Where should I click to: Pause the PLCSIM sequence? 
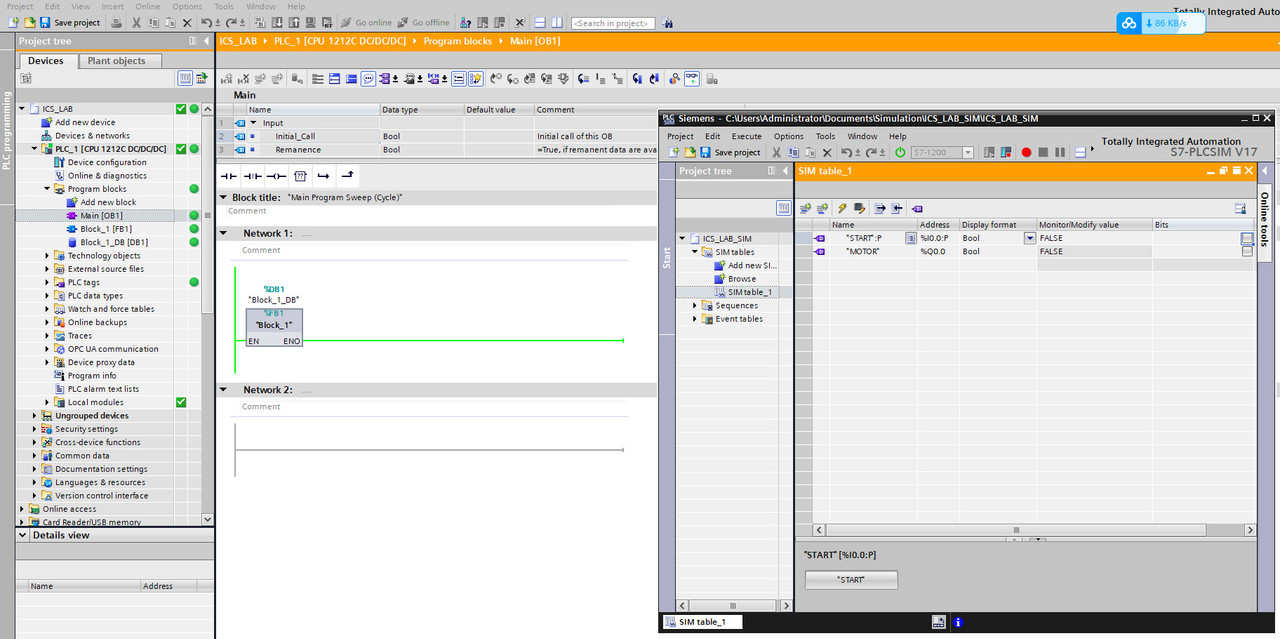tap(1060, 152)
